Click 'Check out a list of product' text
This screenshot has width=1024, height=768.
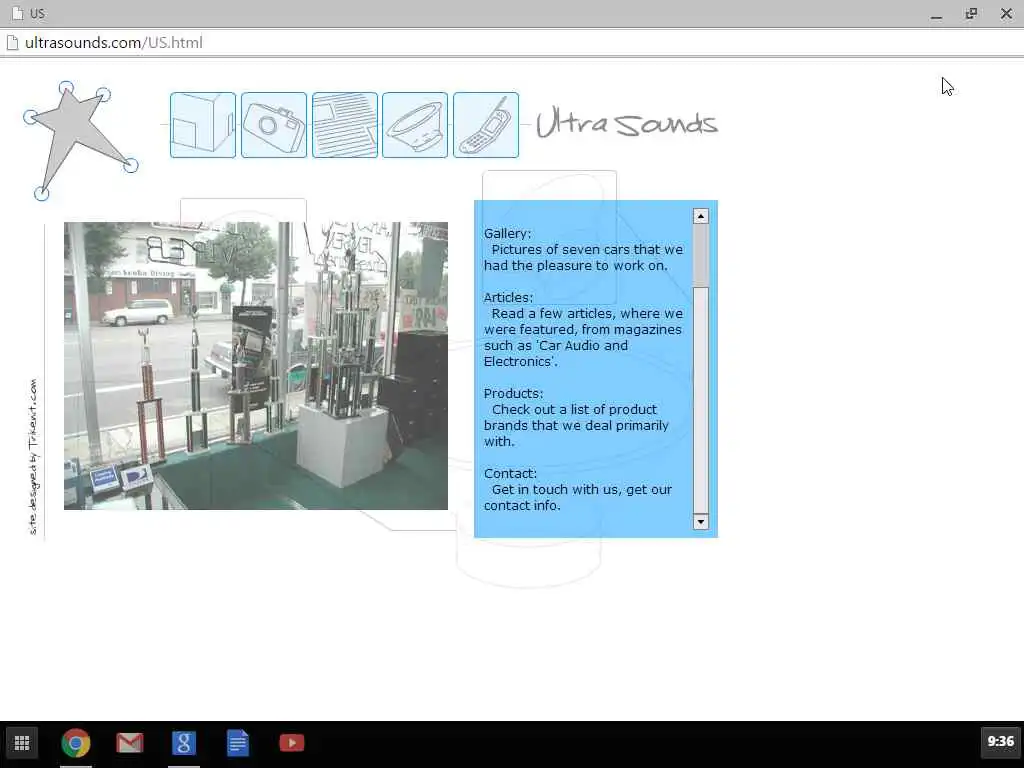[575, 409]
